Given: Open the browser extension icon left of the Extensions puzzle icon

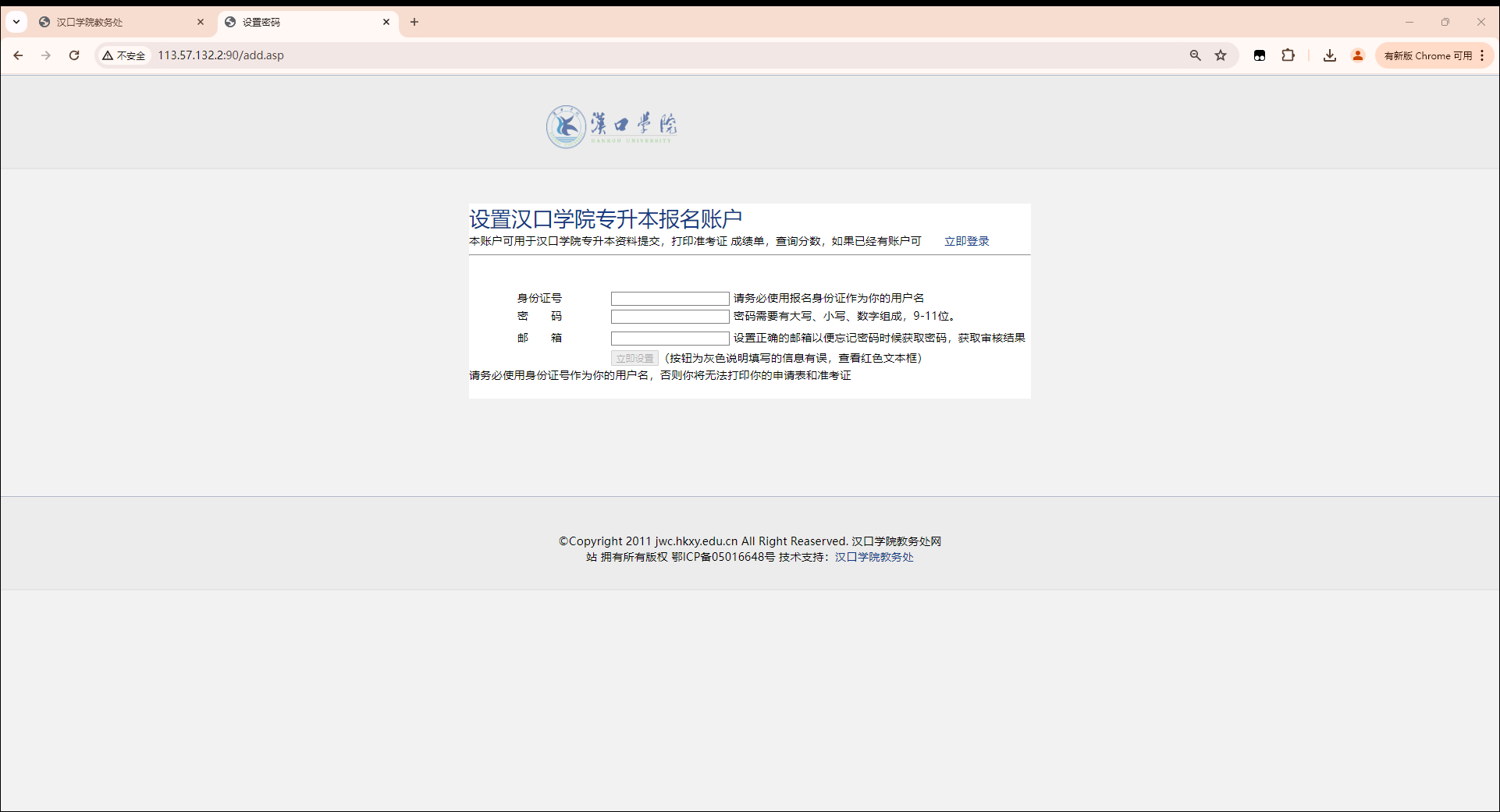Looking at the screenshot, I should pos(1260,55).
